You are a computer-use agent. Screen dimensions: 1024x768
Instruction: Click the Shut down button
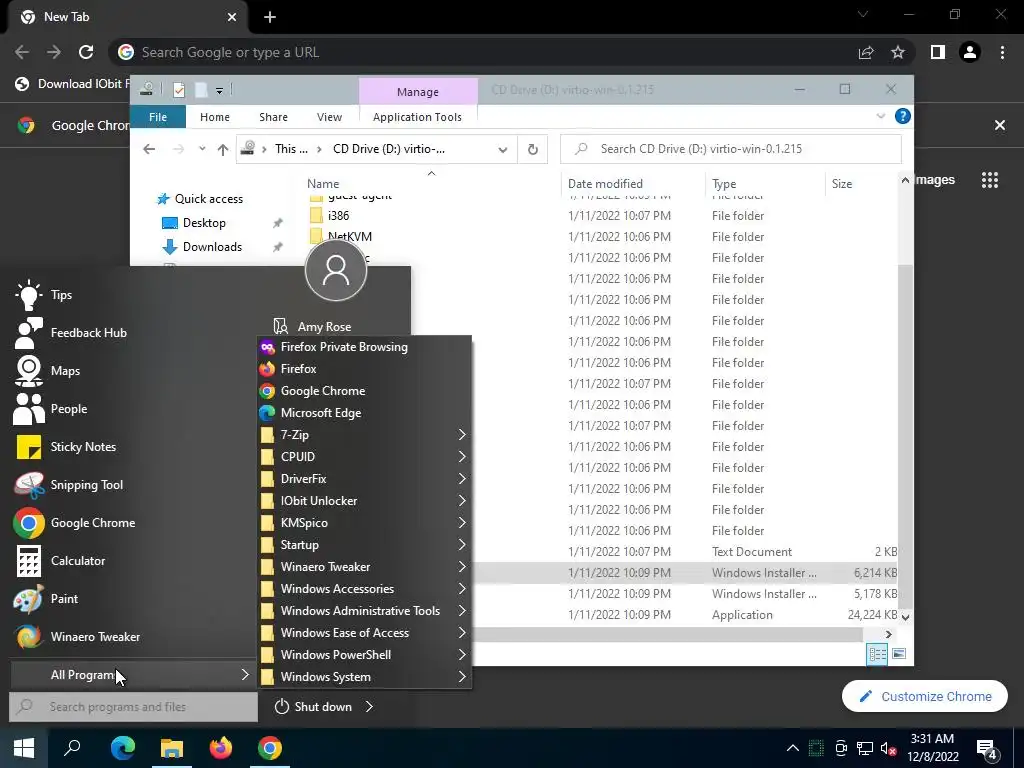313,707
